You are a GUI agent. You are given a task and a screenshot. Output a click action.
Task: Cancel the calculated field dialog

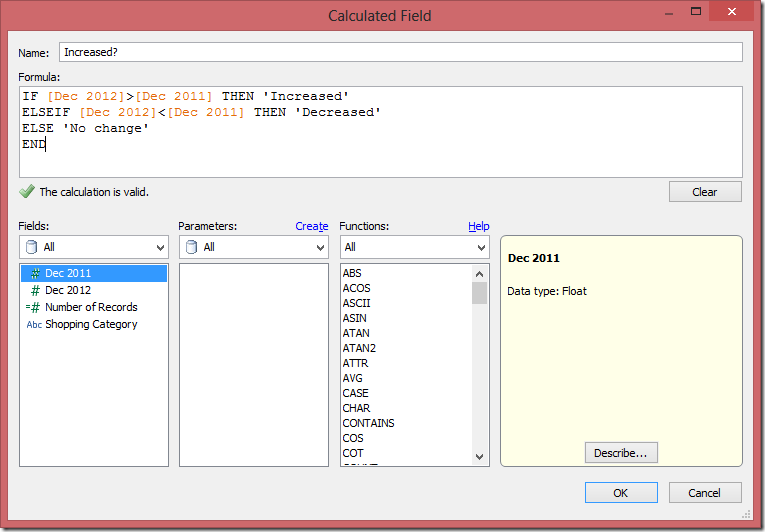pos(705,492)
